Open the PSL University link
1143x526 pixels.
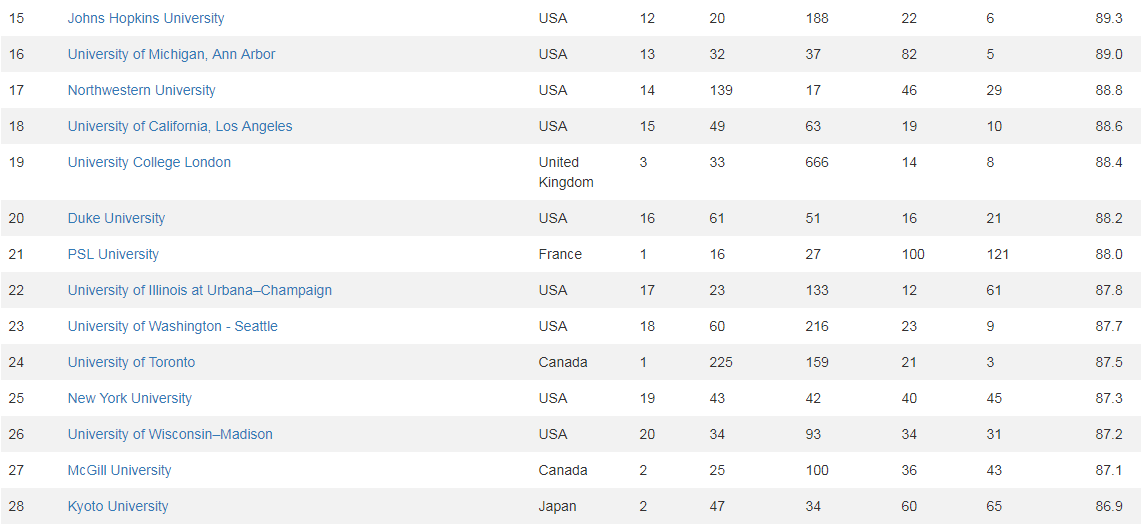point(113,254)
